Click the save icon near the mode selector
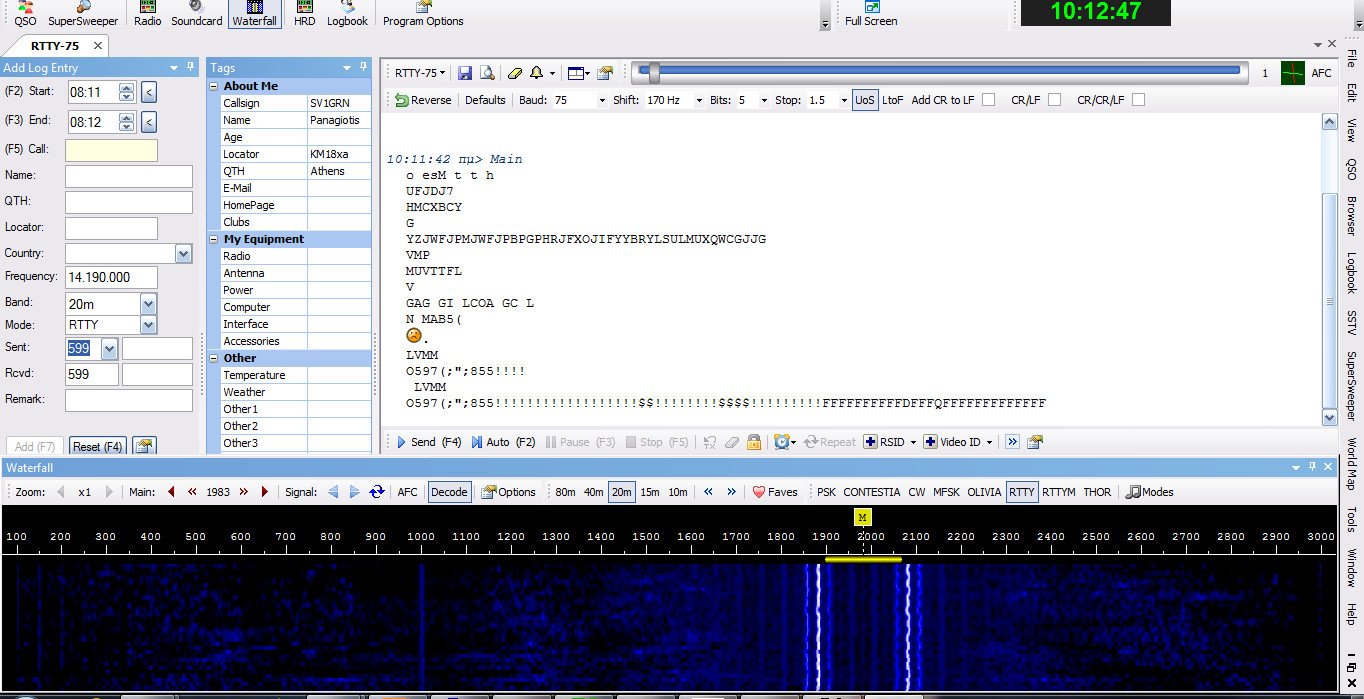1364x699 pixels. (x=463, y=72)
